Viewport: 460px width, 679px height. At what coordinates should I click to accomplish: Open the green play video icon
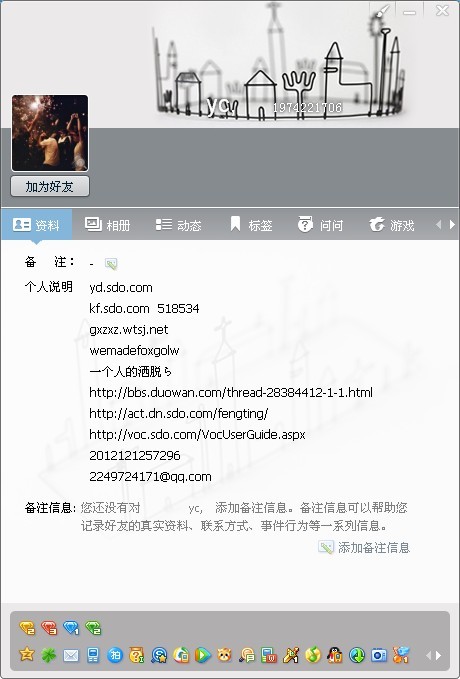(x=202, y=655)
